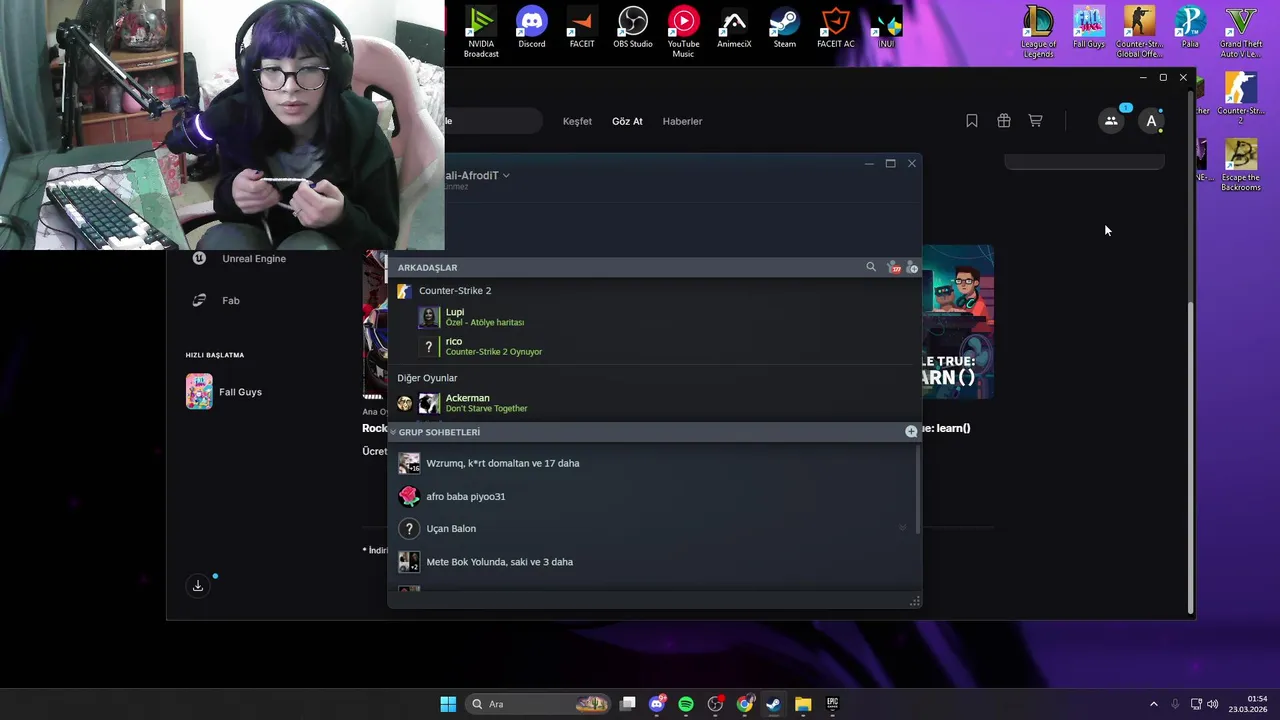This screenshot has width=1280, height=720.
Task: Open the shopping cart in Epic launcher
Action: point(1035,121)
